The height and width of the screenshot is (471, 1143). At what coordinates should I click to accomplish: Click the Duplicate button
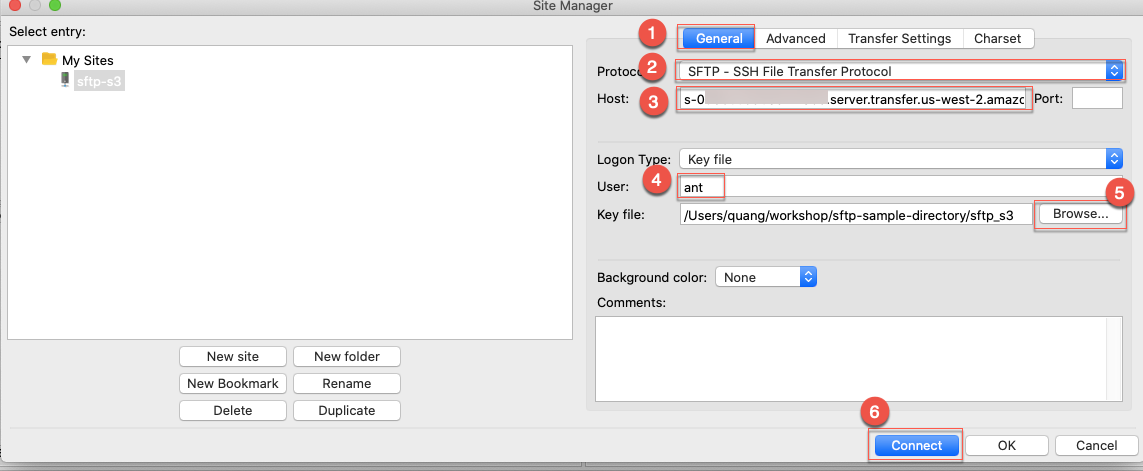(346, 410)
